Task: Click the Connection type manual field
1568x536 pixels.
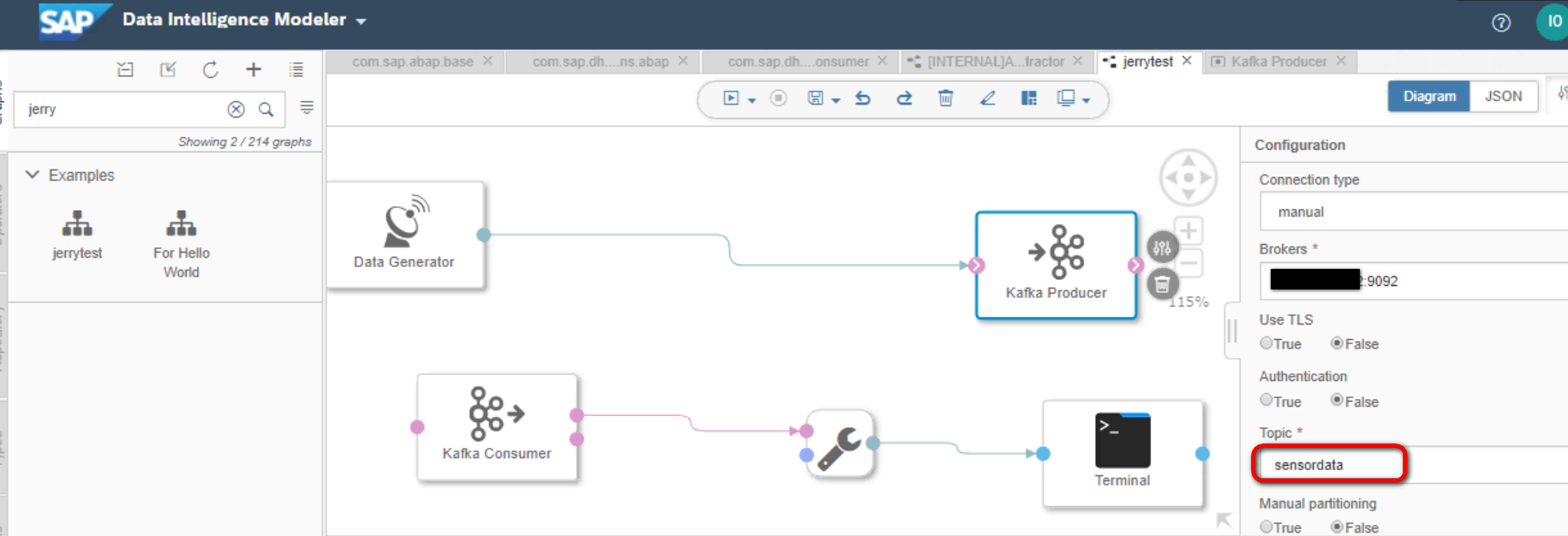Action: click(x=1414, y=211)
